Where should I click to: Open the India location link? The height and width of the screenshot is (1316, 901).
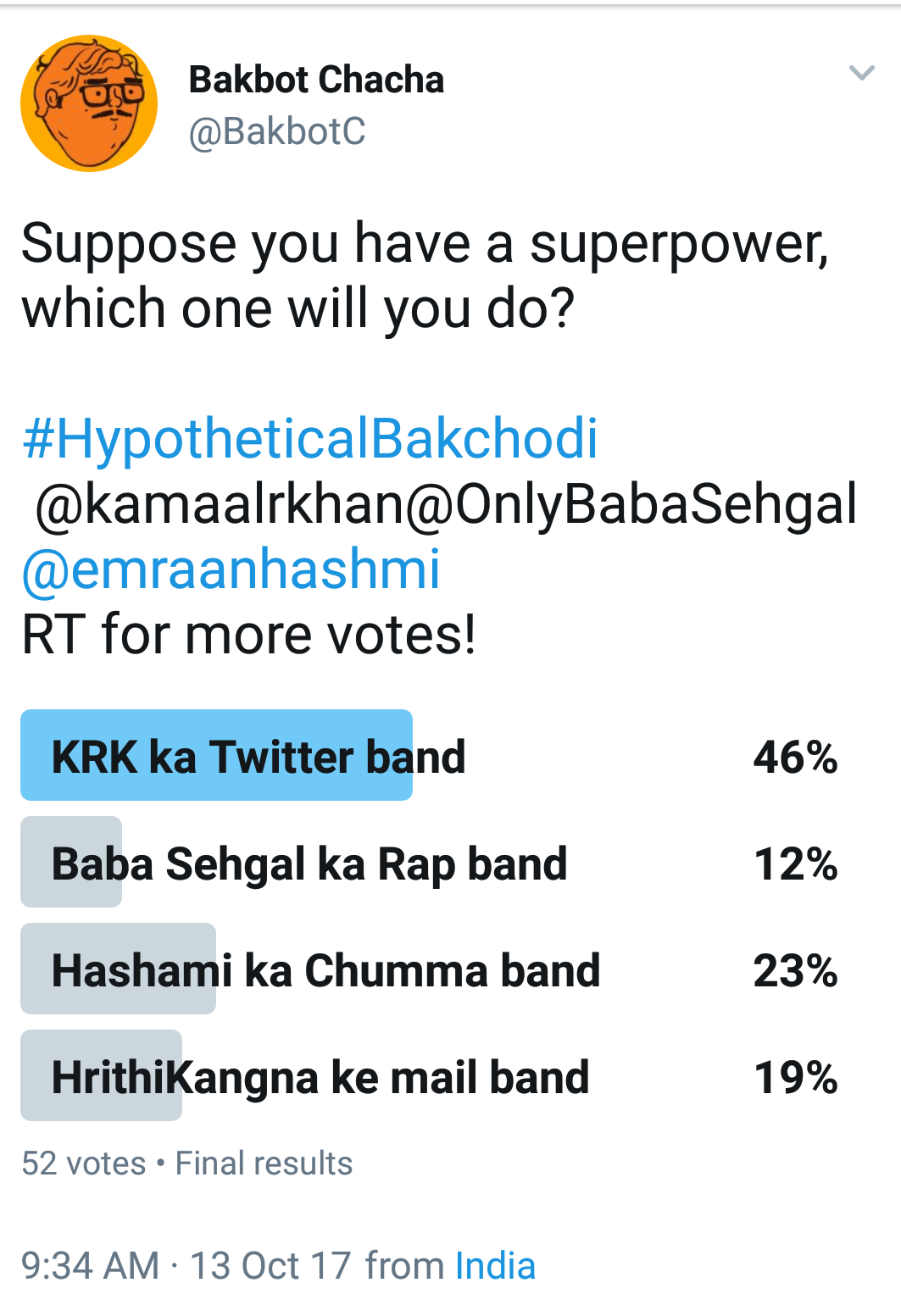(495, 1266)
